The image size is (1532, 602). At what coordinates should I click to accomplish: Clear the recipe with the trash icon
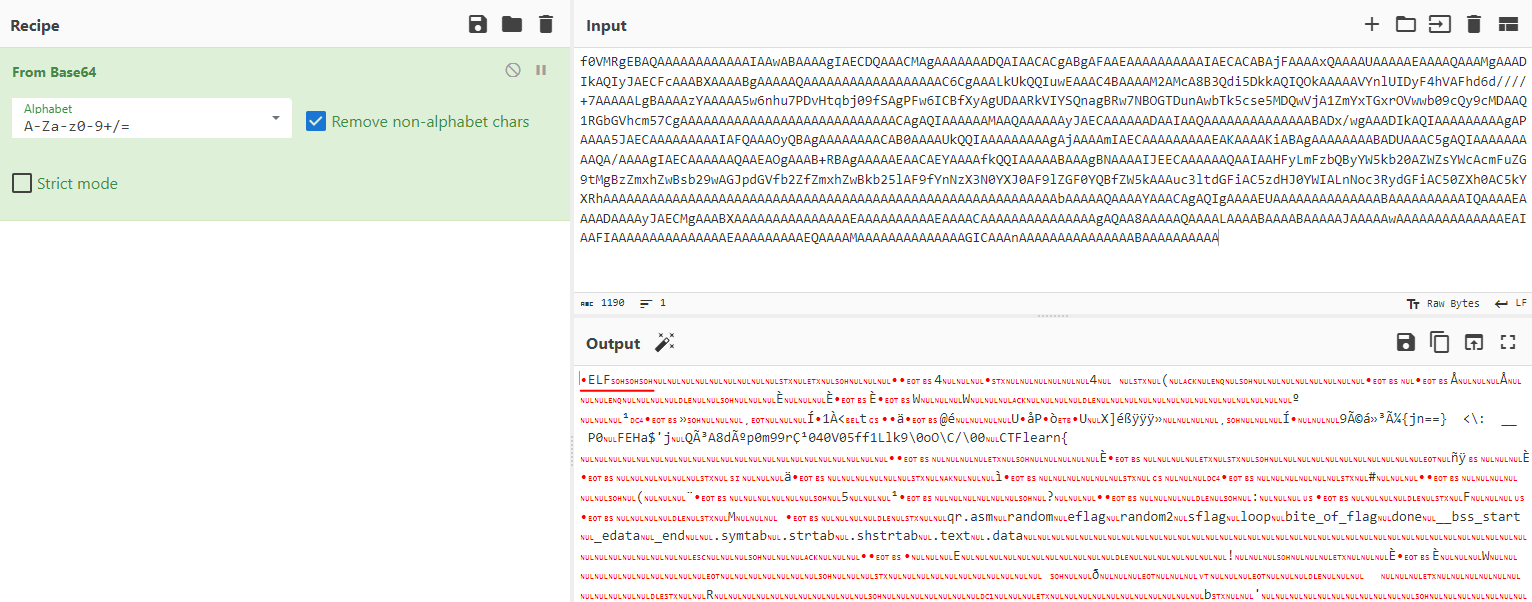point(545,24)
